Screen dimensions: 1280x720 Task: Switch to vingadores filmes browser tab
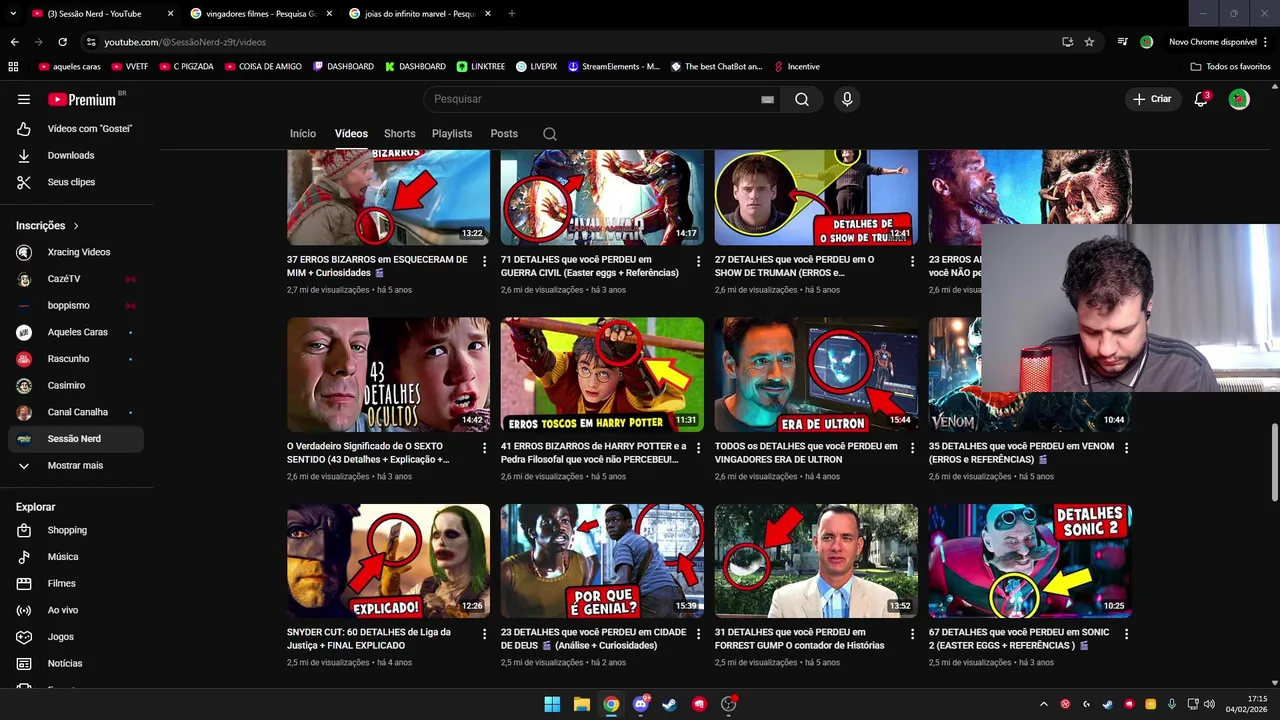click(262, 14)
